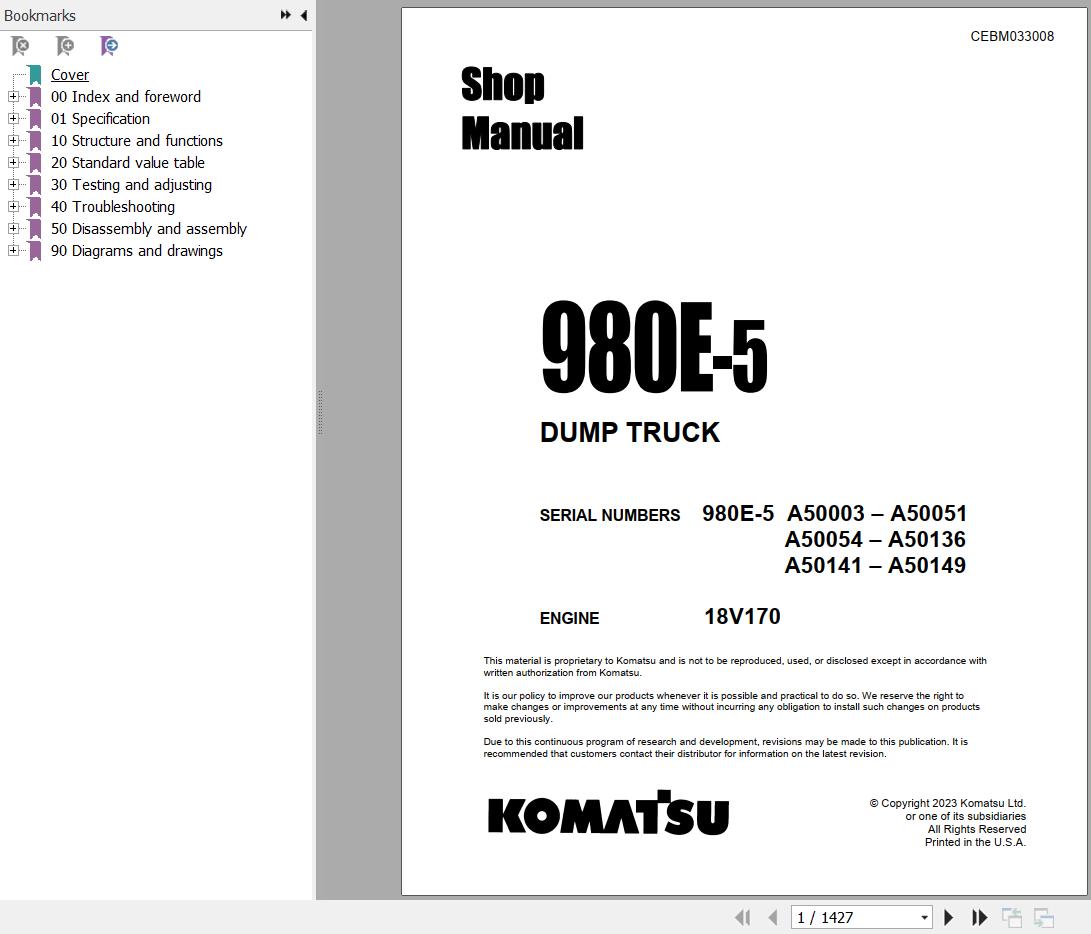Go to next page arrow
Screen dimensions: 1091x934
[x=948, y=917]
